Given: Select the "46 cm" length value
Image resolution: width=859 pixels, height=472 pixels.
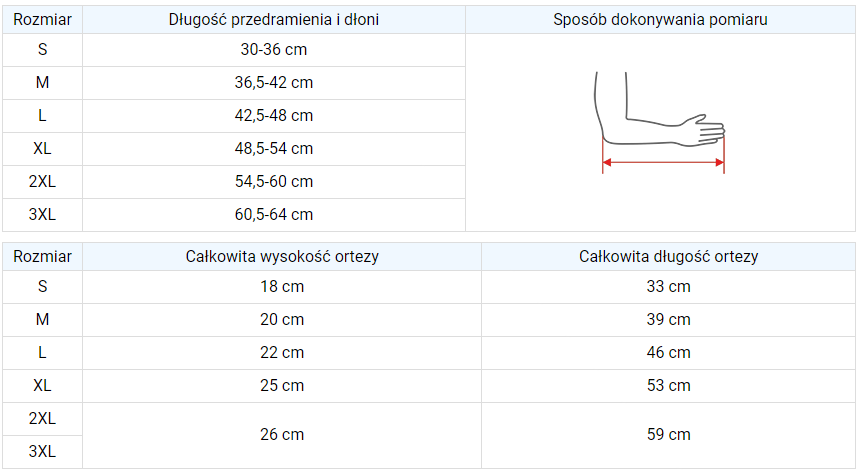Looking at the screenshot, I should point(668,353).
